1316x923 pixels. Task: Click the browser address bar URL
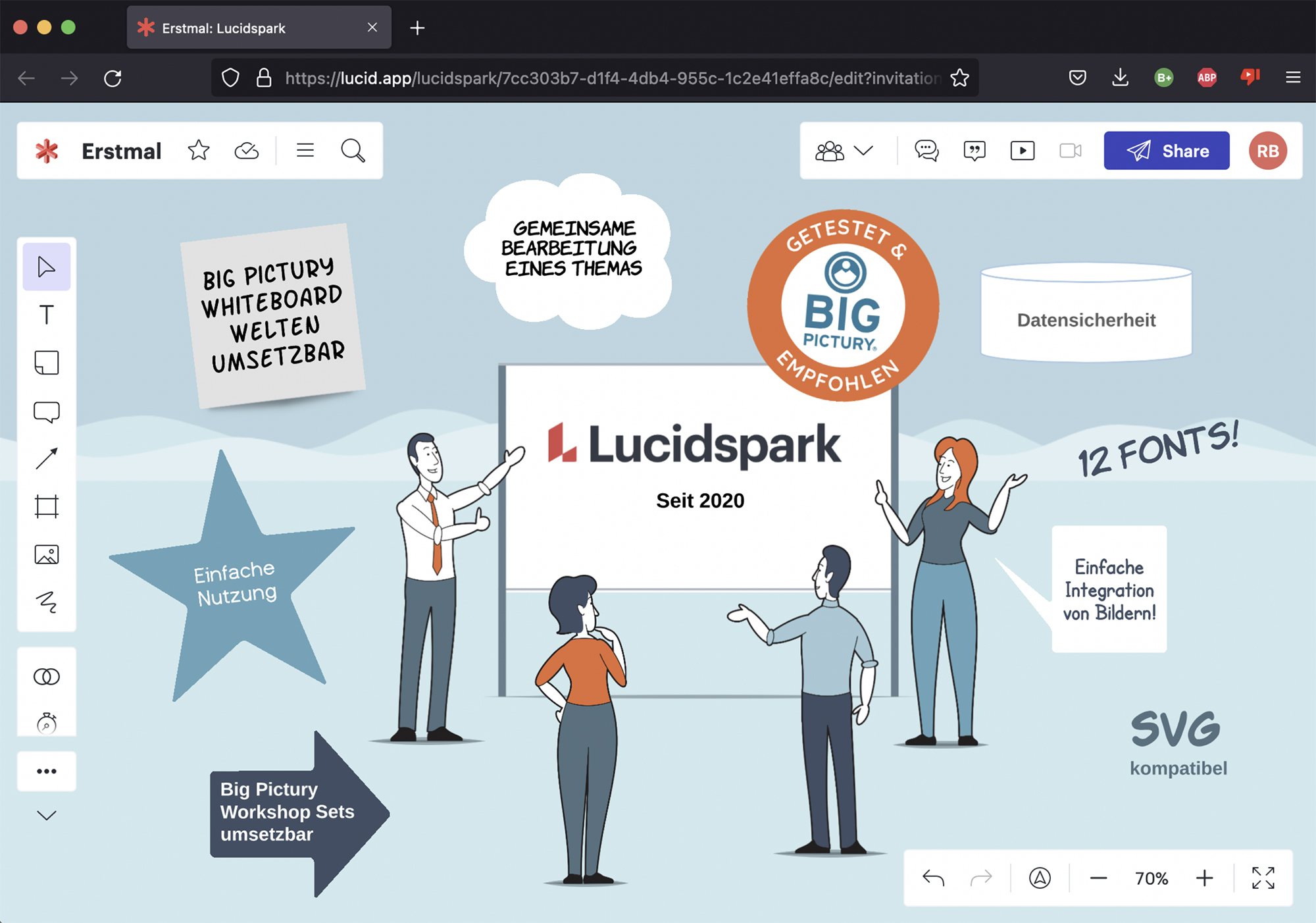click(612, 78)
